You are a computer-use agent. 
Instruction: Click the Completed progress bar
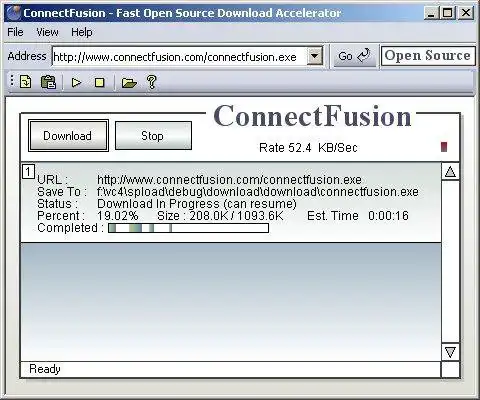tap(188, 228)
